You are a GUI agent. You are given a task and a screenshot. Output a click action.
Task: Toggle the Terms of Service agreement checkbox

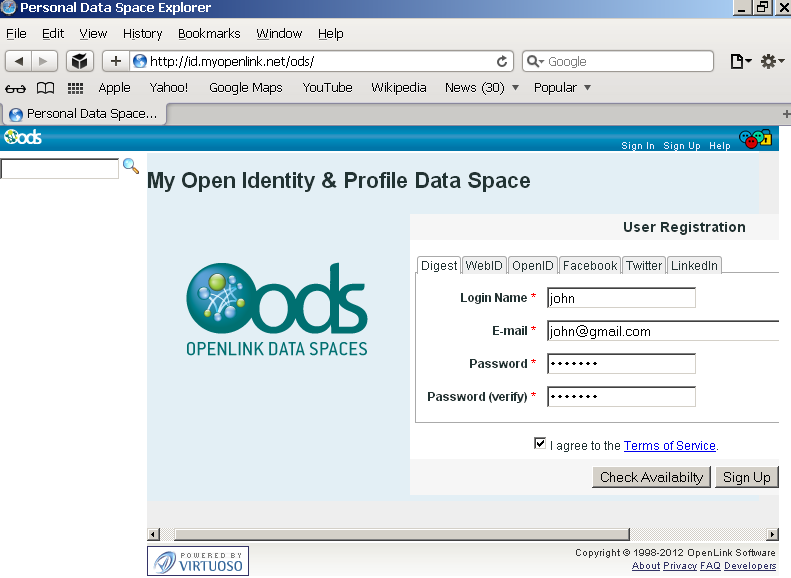pyautogui.click(x=540, y=444)
